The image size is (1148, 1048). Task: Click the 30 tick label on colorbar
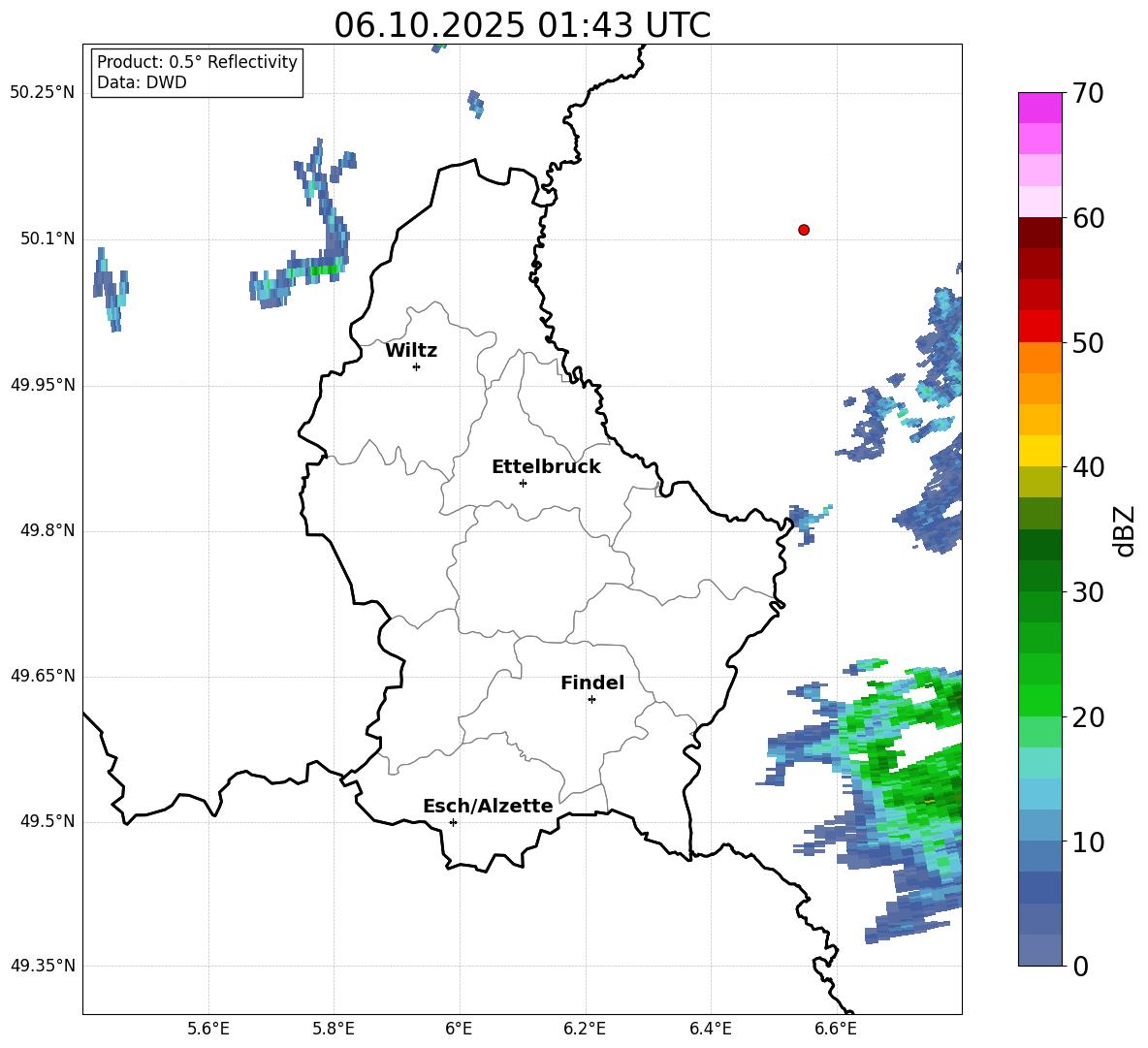coord(1089,592)
